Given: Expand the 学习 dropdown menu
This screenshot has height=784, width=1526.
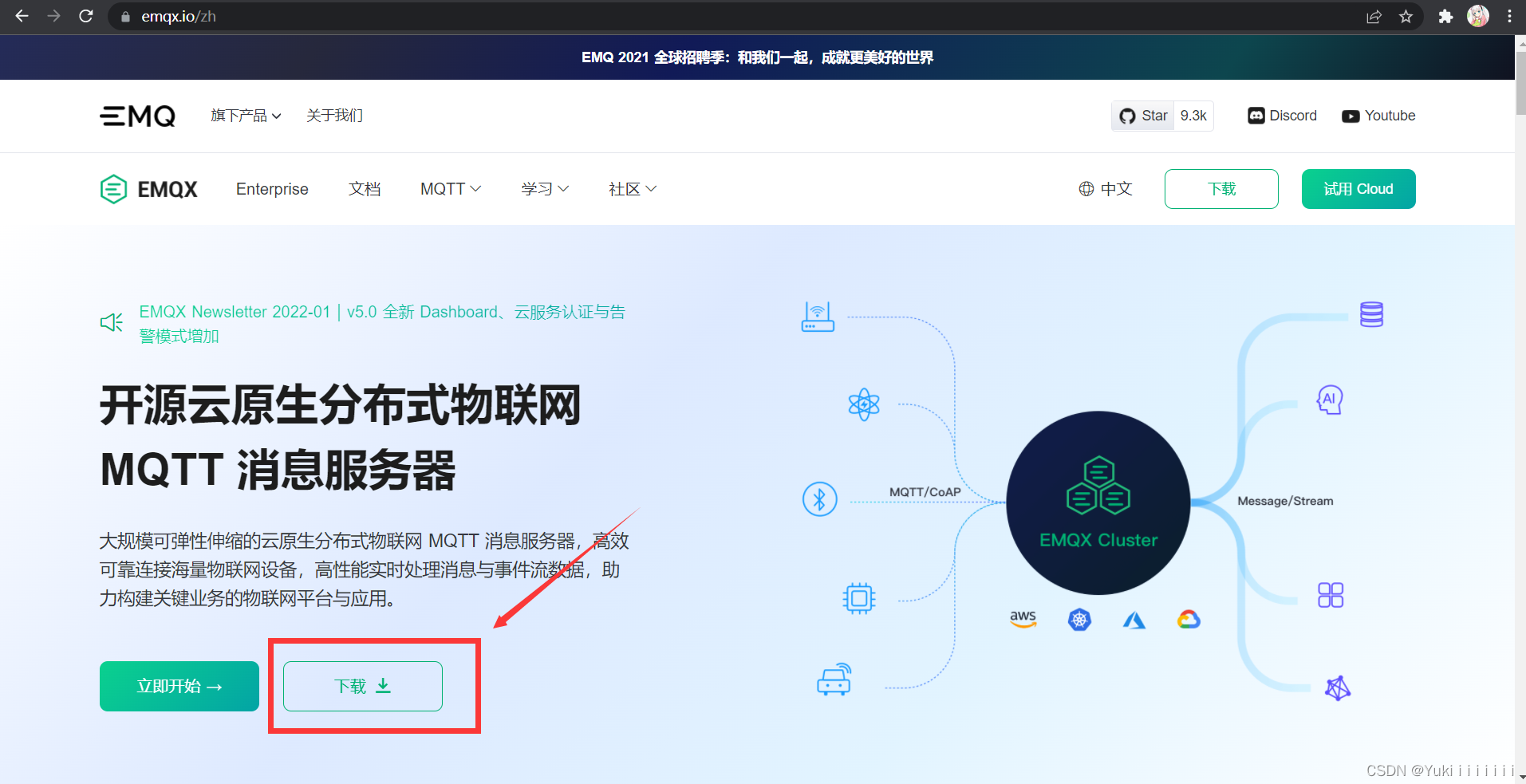Looking at the screenshot, I should tap(545, 189).
